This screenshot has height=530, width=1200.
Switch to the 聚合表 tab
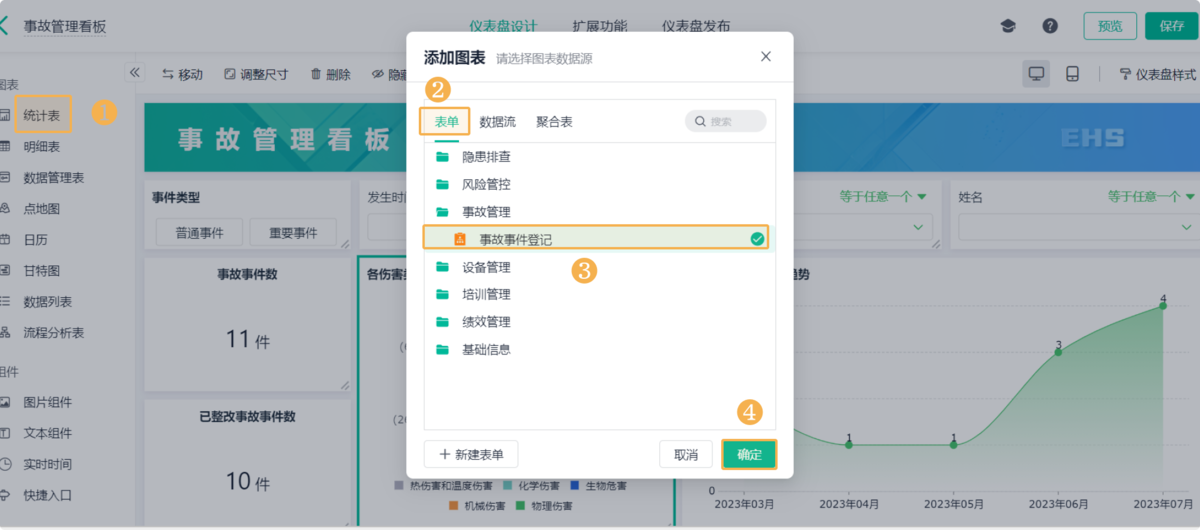click(x=554, y=122)
